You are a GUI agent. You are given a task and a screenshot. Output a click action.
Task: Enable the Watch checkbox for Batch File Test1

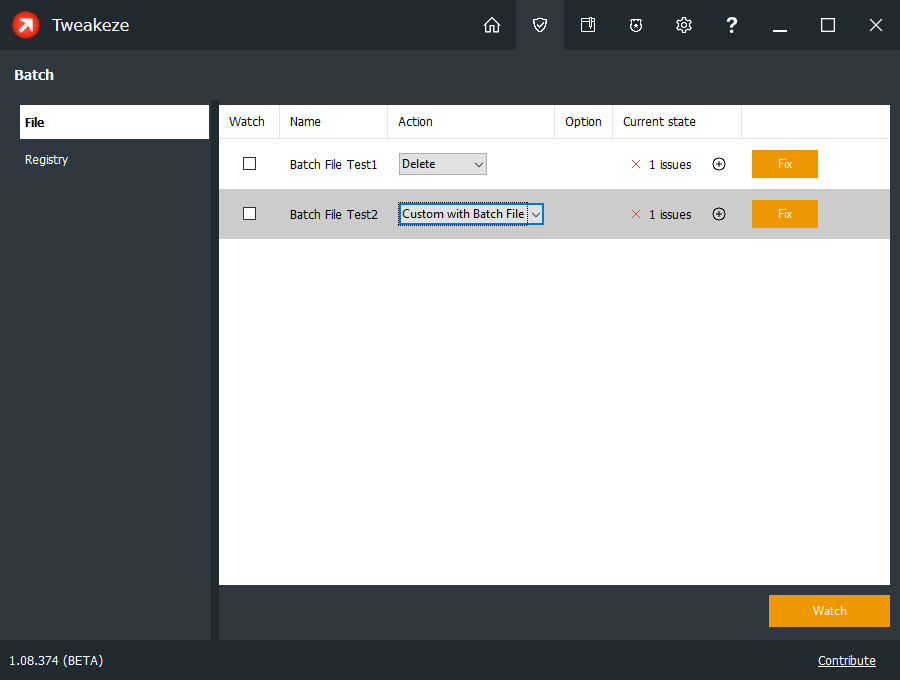pyautogui.click(x=249, y=163)
